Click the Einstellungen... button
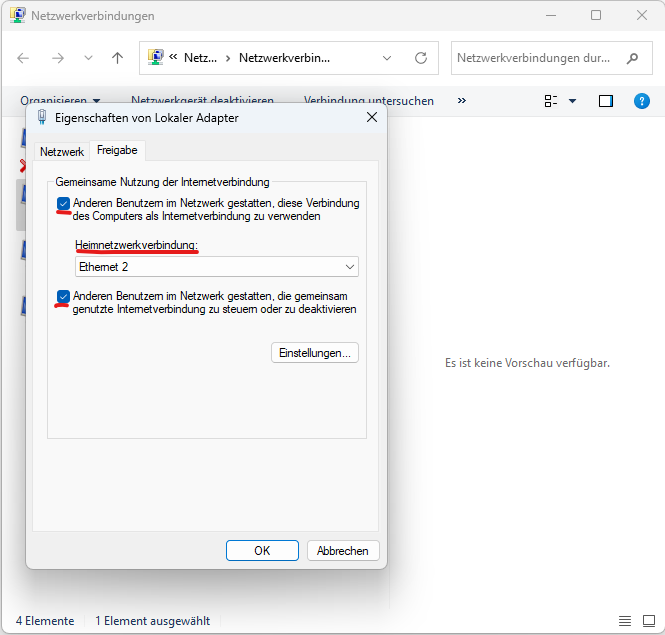 (x=314, y=353)
